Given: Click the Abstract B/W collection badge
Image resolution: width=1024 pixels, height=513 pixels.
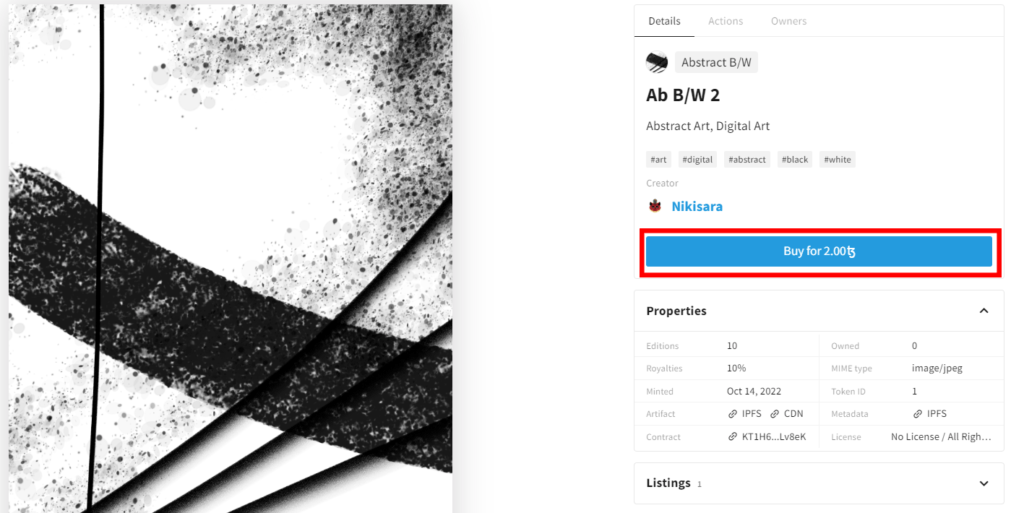Looking at the screenshot, I should click(x=716, y=63).
